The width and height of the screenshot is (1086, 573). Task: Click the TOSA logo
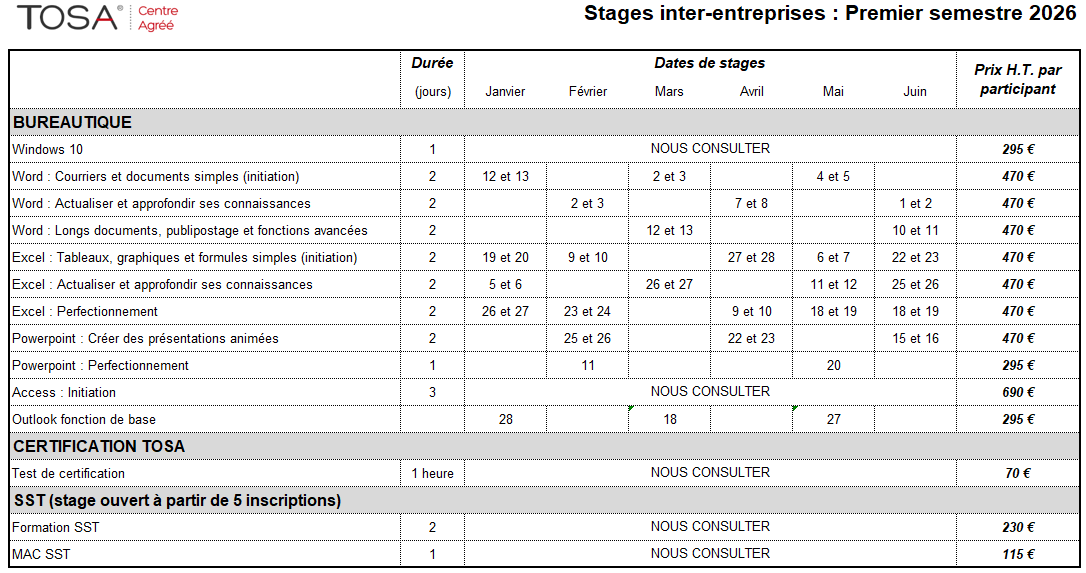coord(68,18)
